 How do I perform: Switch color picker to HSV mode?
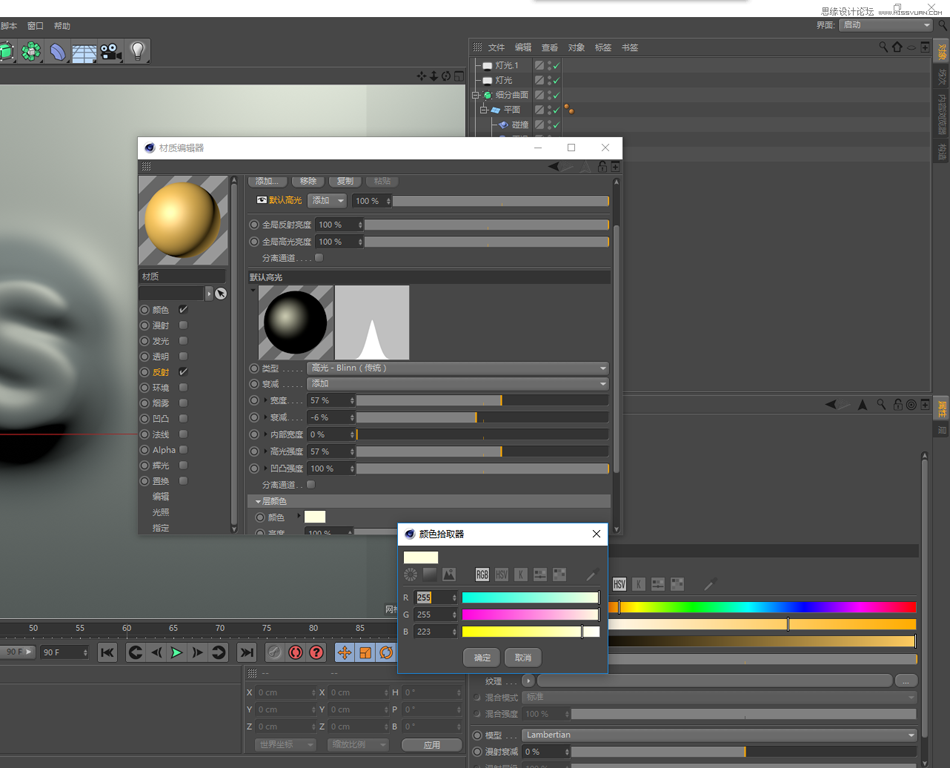pos(502,574)
